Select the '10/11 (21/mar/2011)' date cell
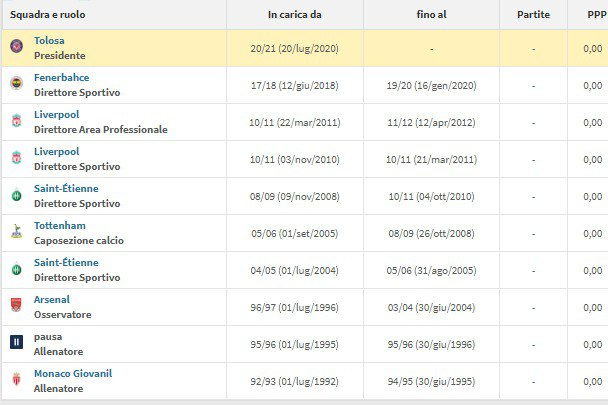This screenshot has height=405, width=608. tap(431, 160)
